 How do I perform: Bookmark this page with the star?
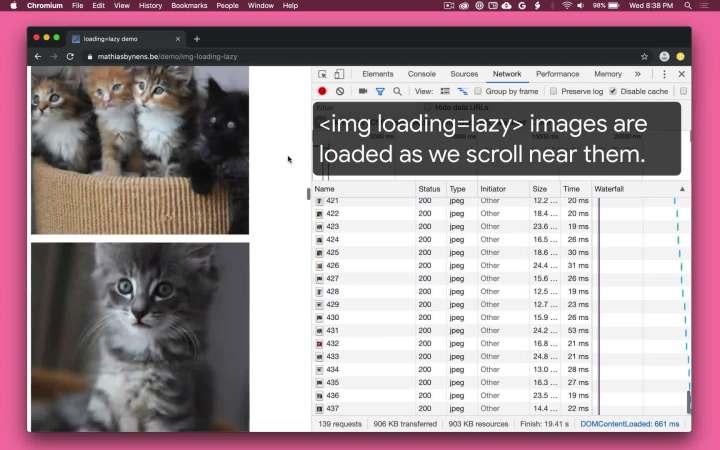(x=644, y=56)
